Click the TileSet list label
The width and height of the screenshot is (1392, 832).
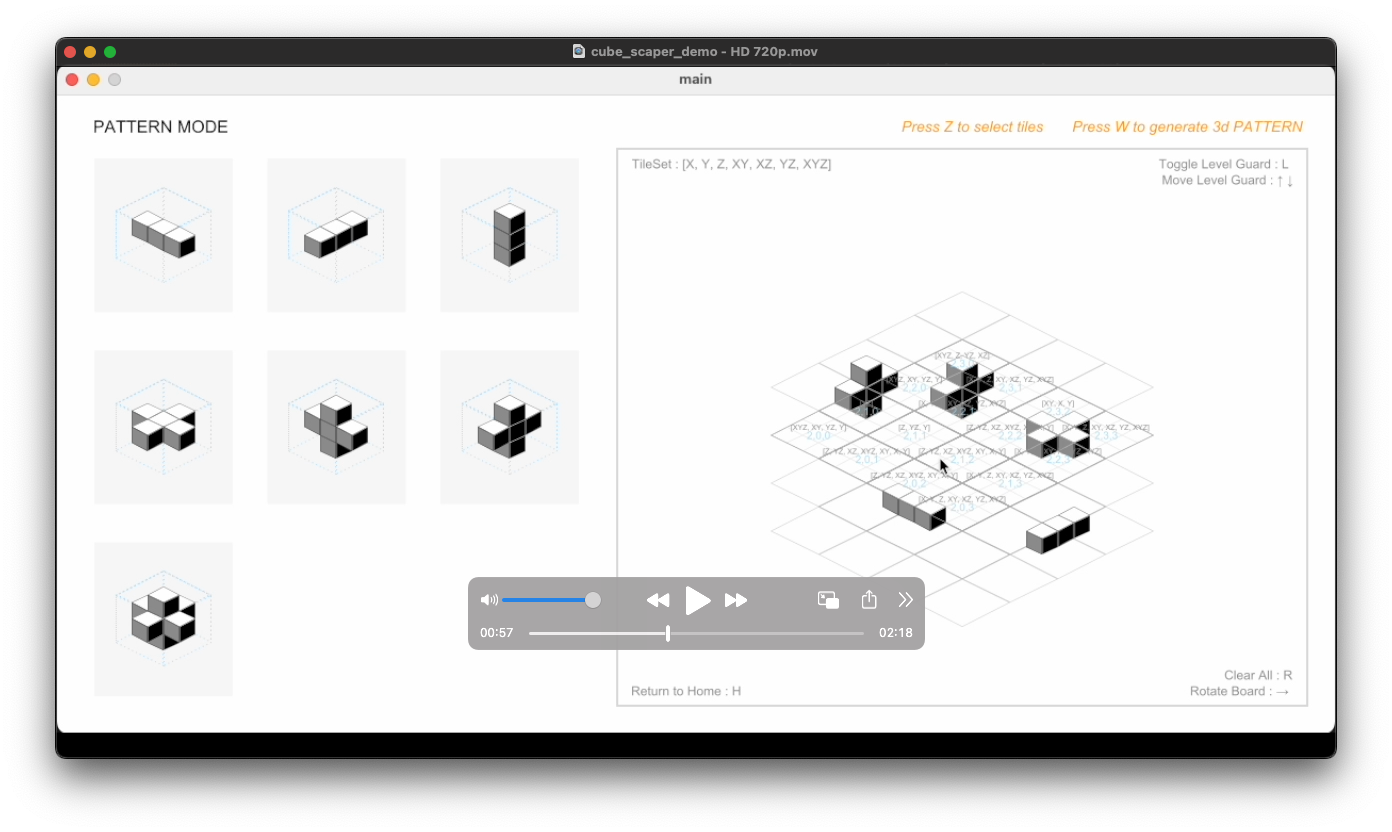click(731, 164)
